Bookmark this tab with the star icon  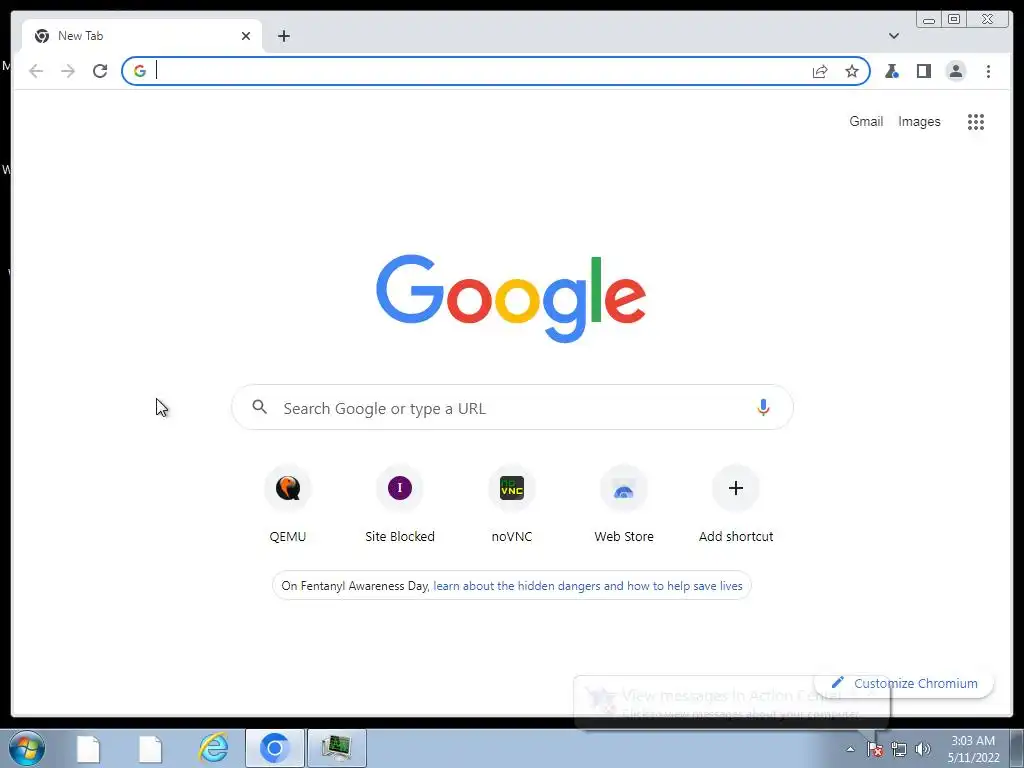(852, 71)
